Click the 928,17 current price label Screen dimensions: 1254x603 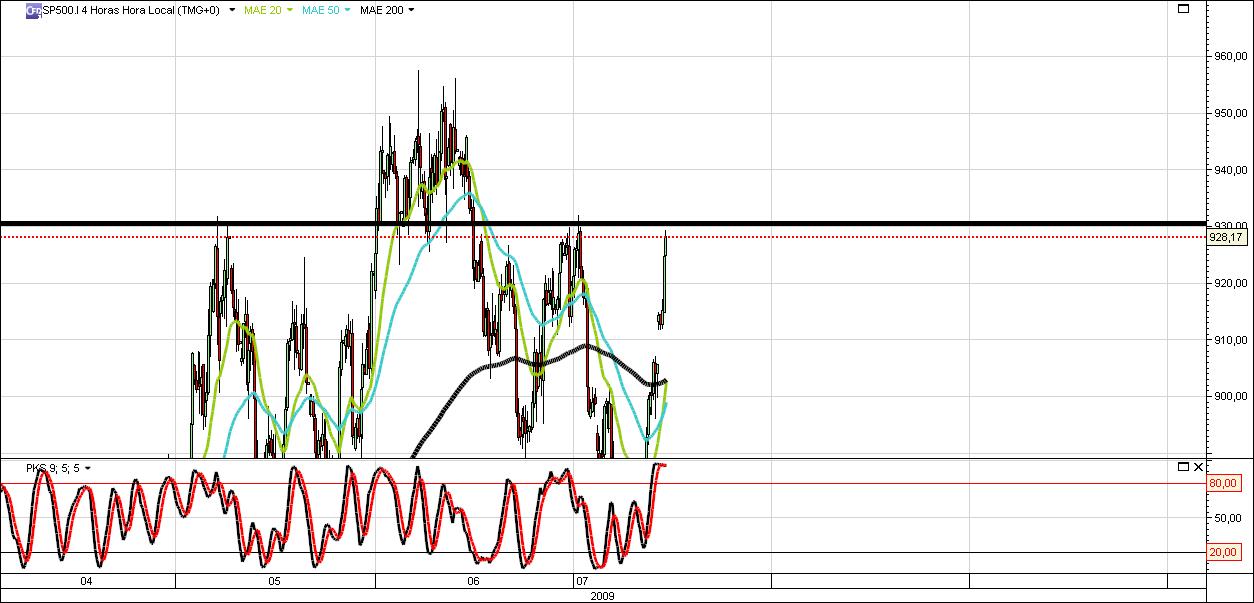[x=1226, y=238]
